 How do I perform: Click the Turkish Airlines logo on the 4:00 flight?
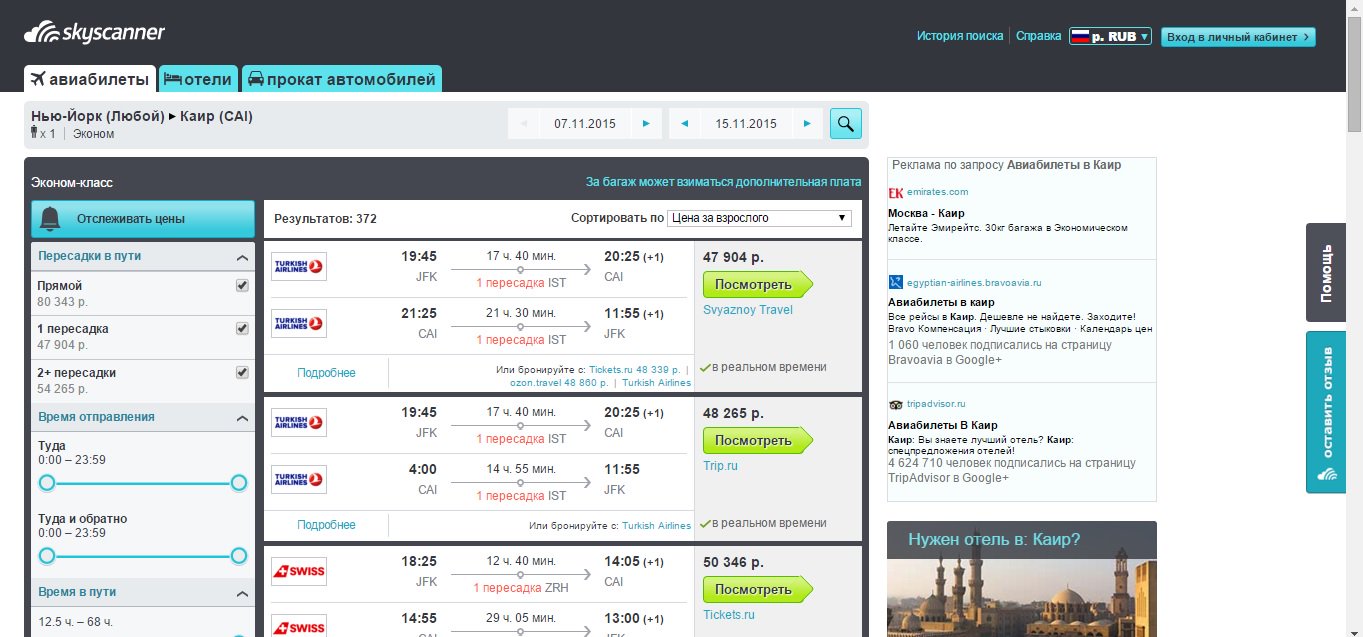pos(299,479)
